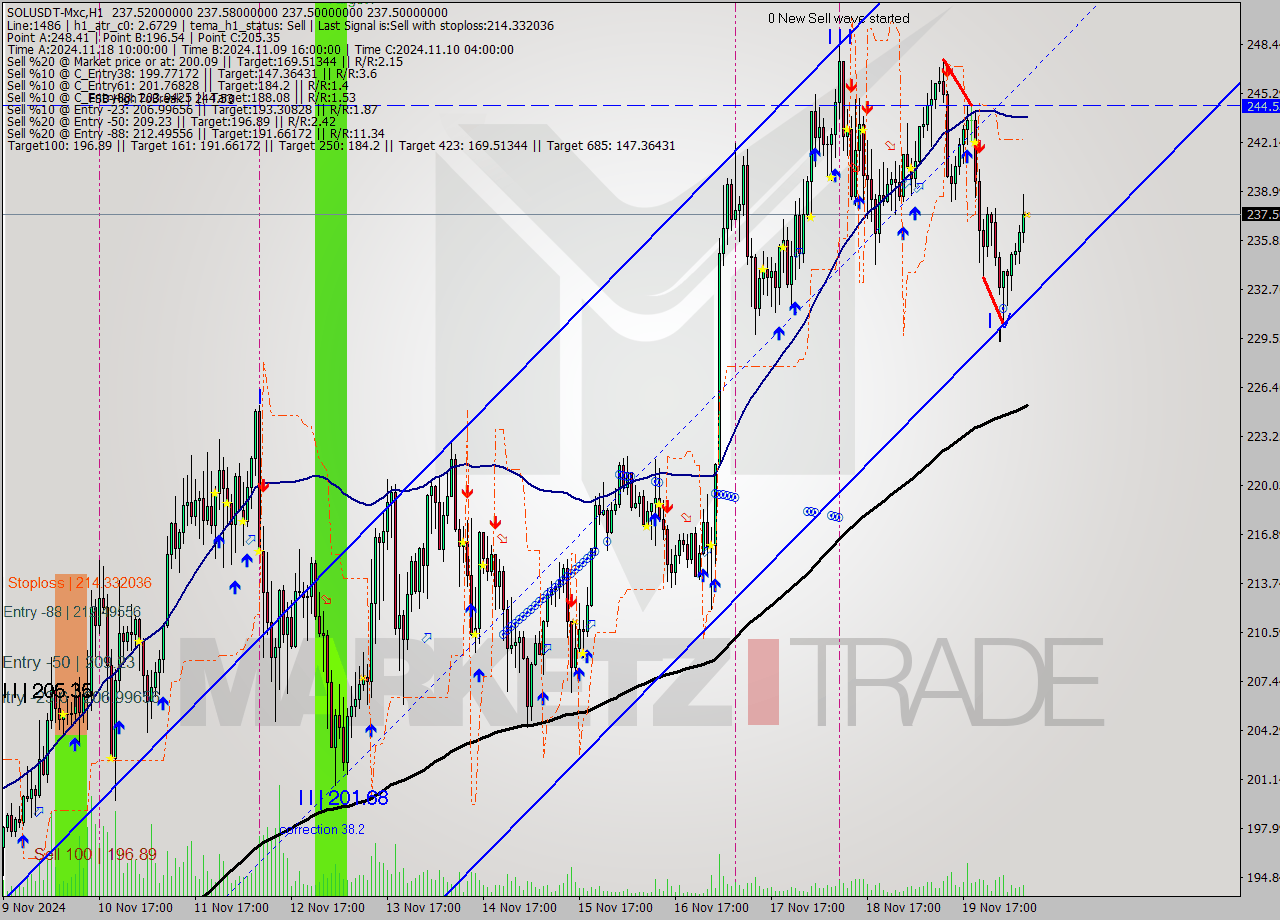1280x920 pixels.
Task: Click the '15 Nov 17:00' time label
Action: [615, 908]
